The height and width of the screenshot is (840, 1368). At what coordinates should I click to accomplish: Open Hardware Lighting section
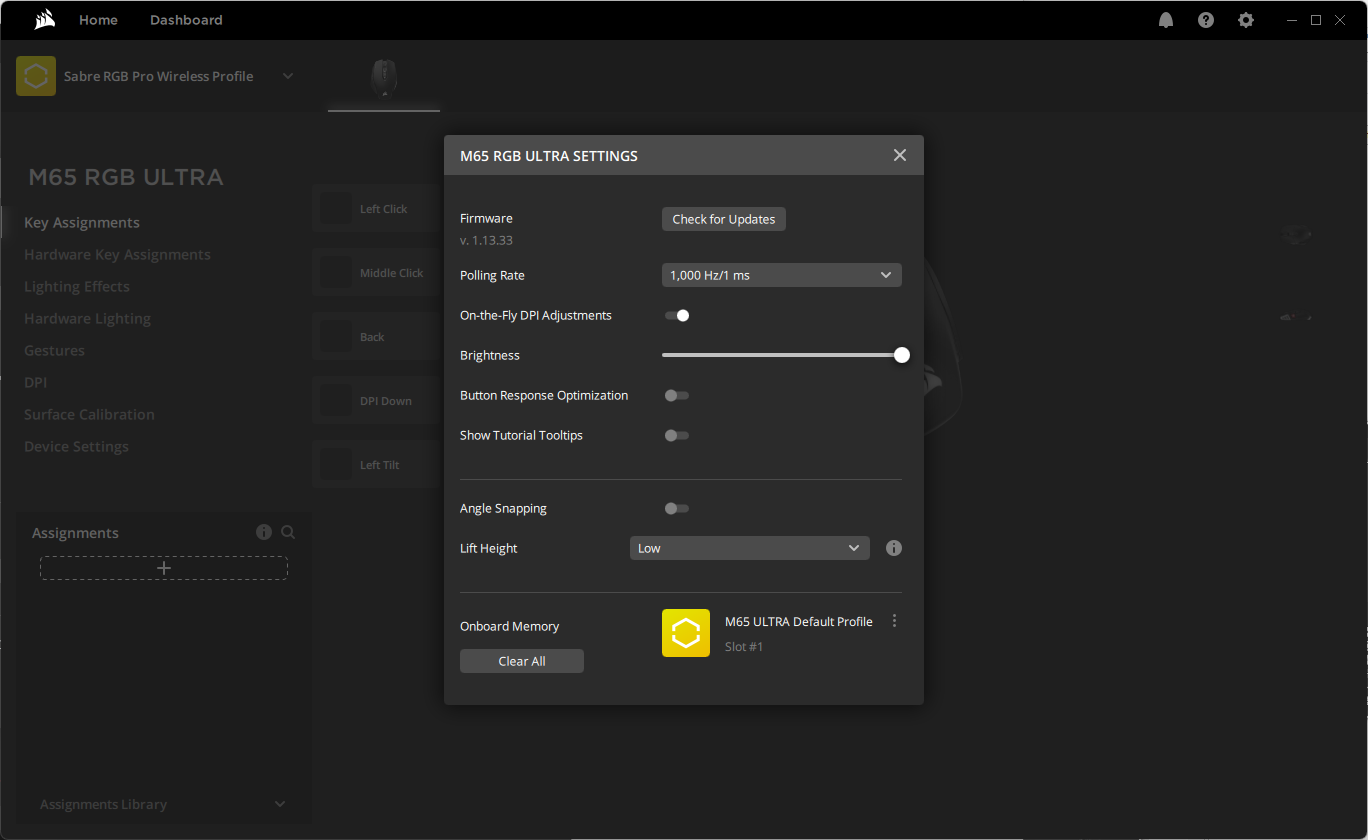[87, 318]
